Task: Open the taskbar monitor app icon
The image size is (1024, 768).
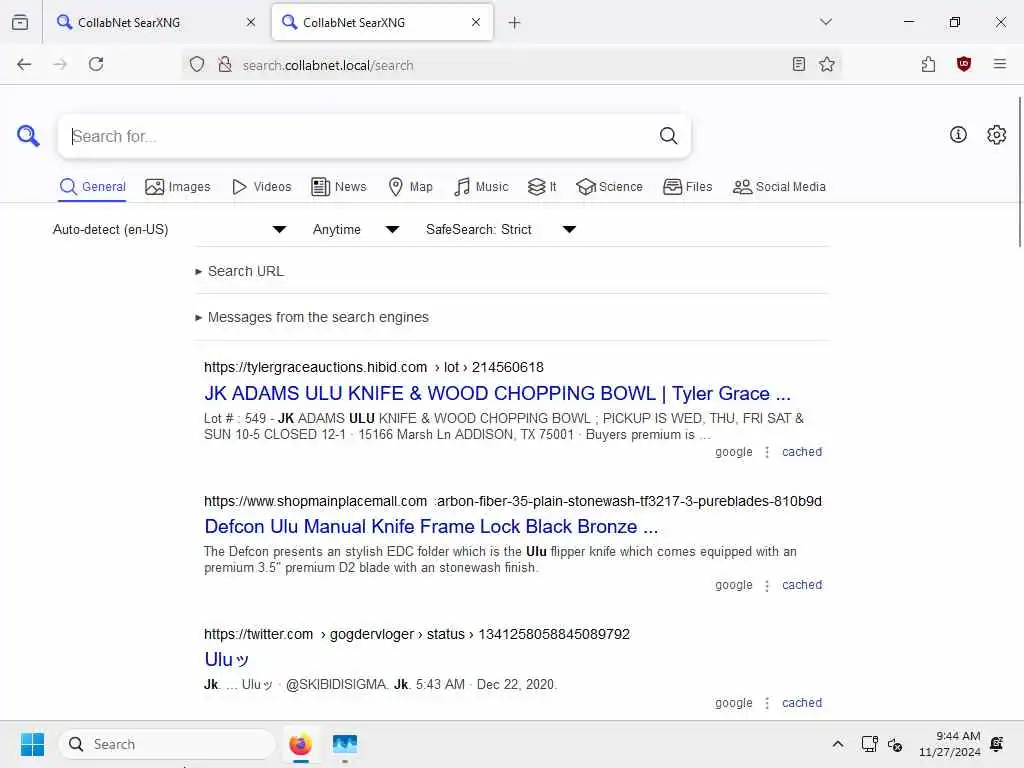Action: click(345, 744)
